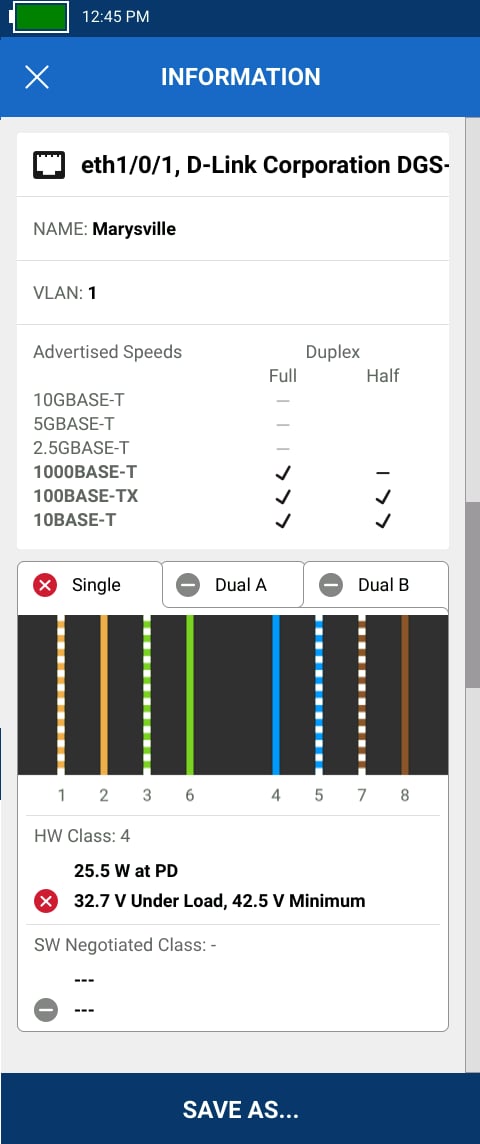Tap the Ethernet port icon beside eth1/0/1
480x1144 pixels.
[49, 165]
